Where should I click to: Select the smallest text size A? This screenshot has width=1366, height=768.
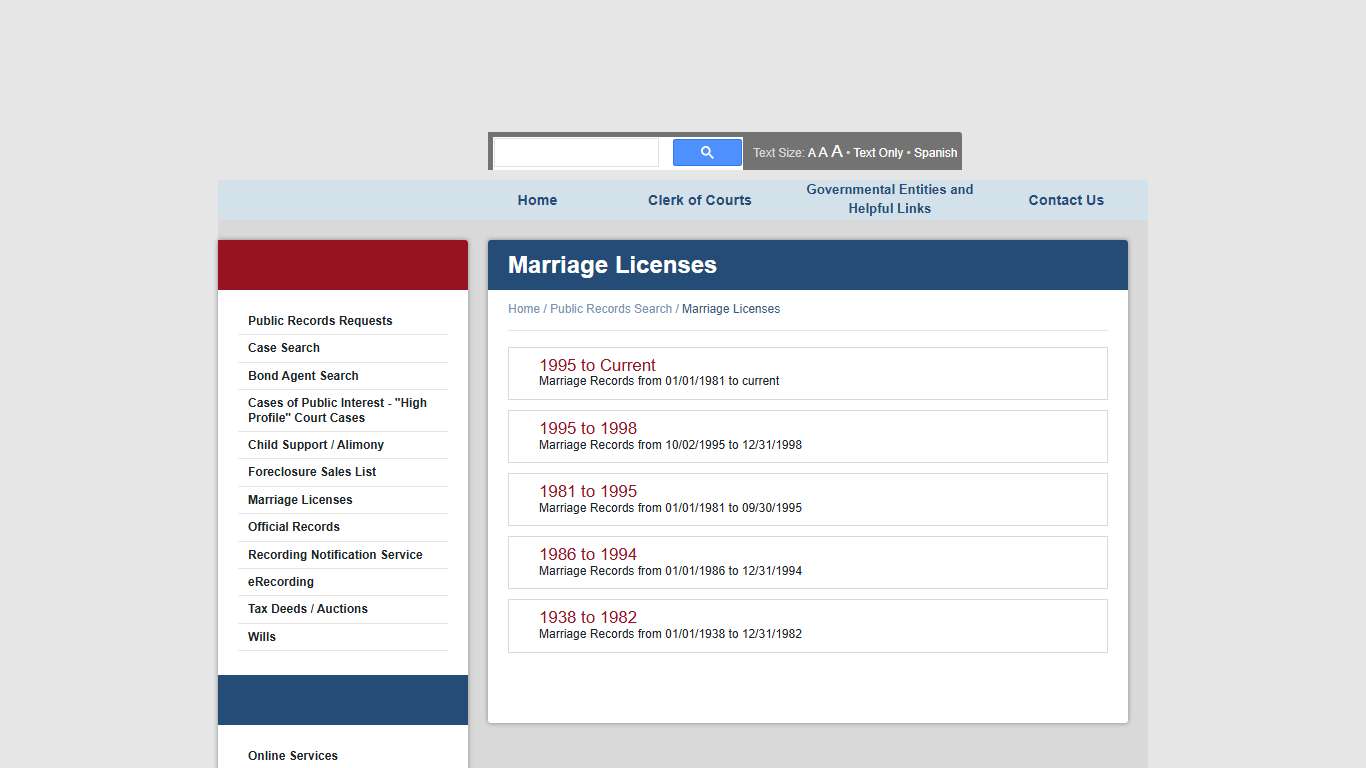click(811, 152)
